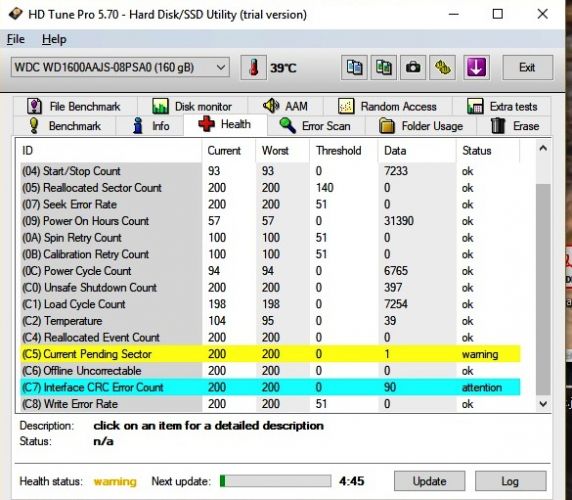Click the Log button
Viewport: 572px width, 500px height.
pos(510,481)
